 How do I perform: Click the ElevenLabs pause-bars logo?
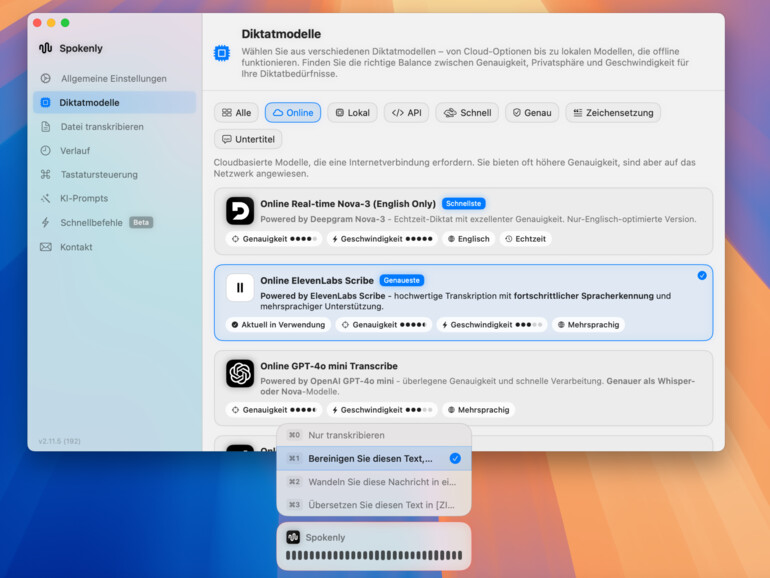tap(240, 288)
